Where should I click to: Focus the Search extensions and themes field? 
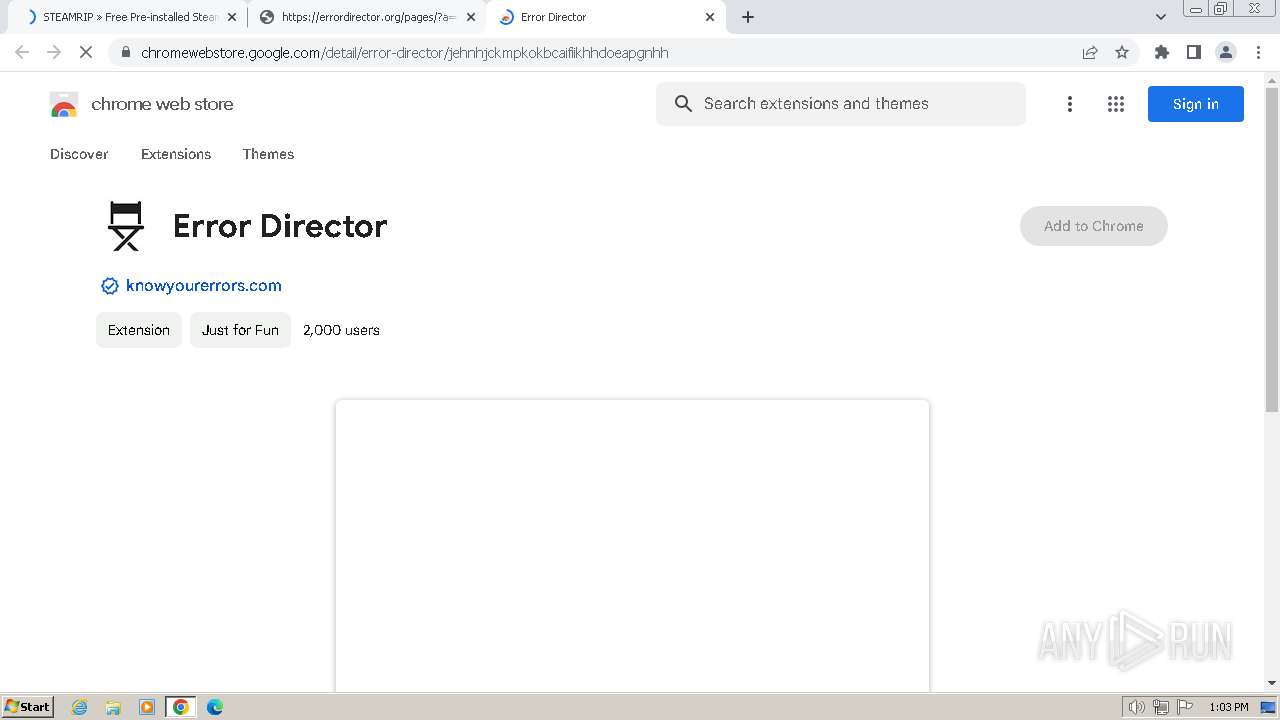[x=841, y=104]
